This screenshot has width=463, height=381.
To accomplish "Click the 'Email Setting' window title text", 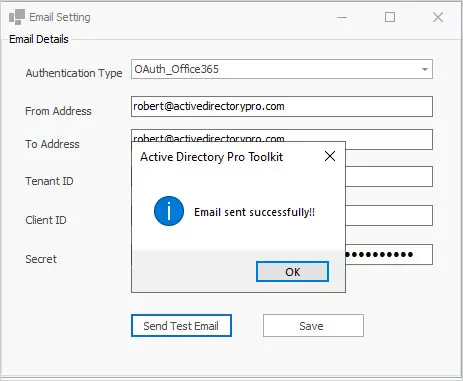I will pos(60,17).
